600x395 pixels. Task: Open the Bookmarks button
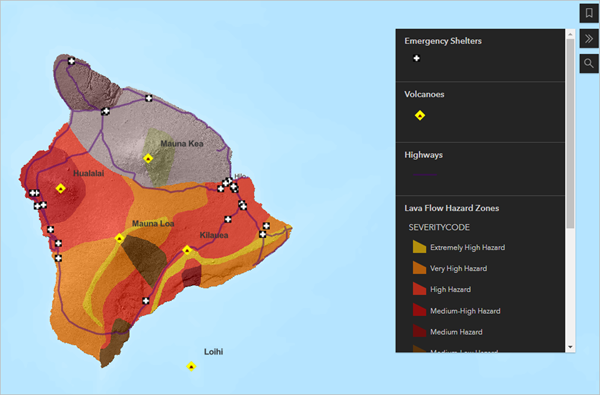point(589,13)
